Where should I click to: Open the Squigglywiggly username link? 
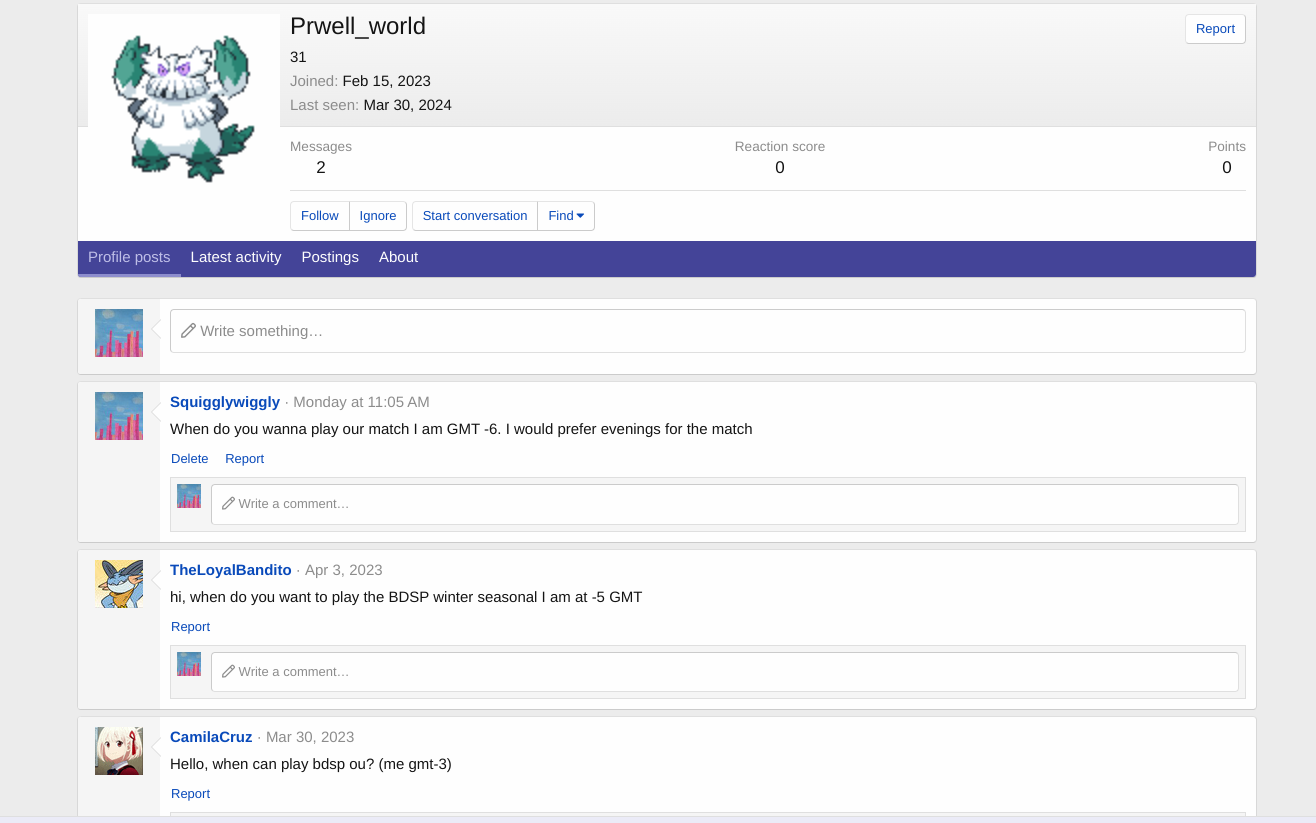(225, 402)
